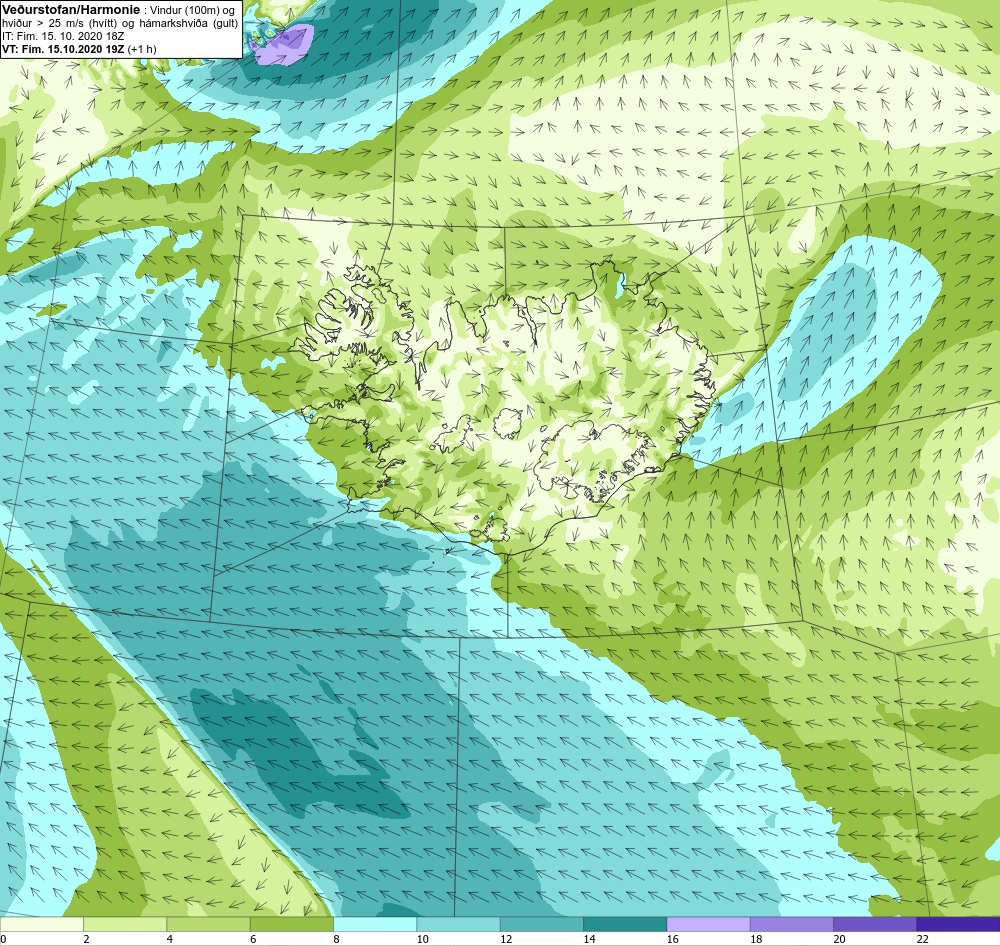Viewport: 1000px width, 946px height.
Task: Select the dark indigo 22+ m/s legend swatch
Action: pyautogui.click(x=958, y=924)
